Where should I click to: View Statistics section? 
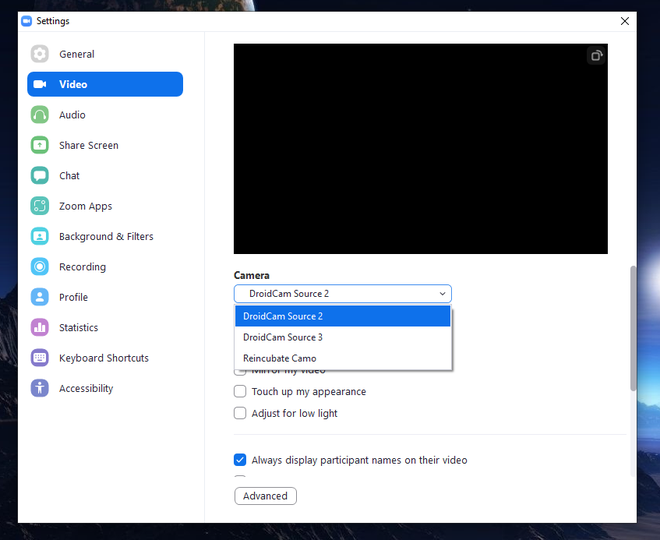pos(105,327)
